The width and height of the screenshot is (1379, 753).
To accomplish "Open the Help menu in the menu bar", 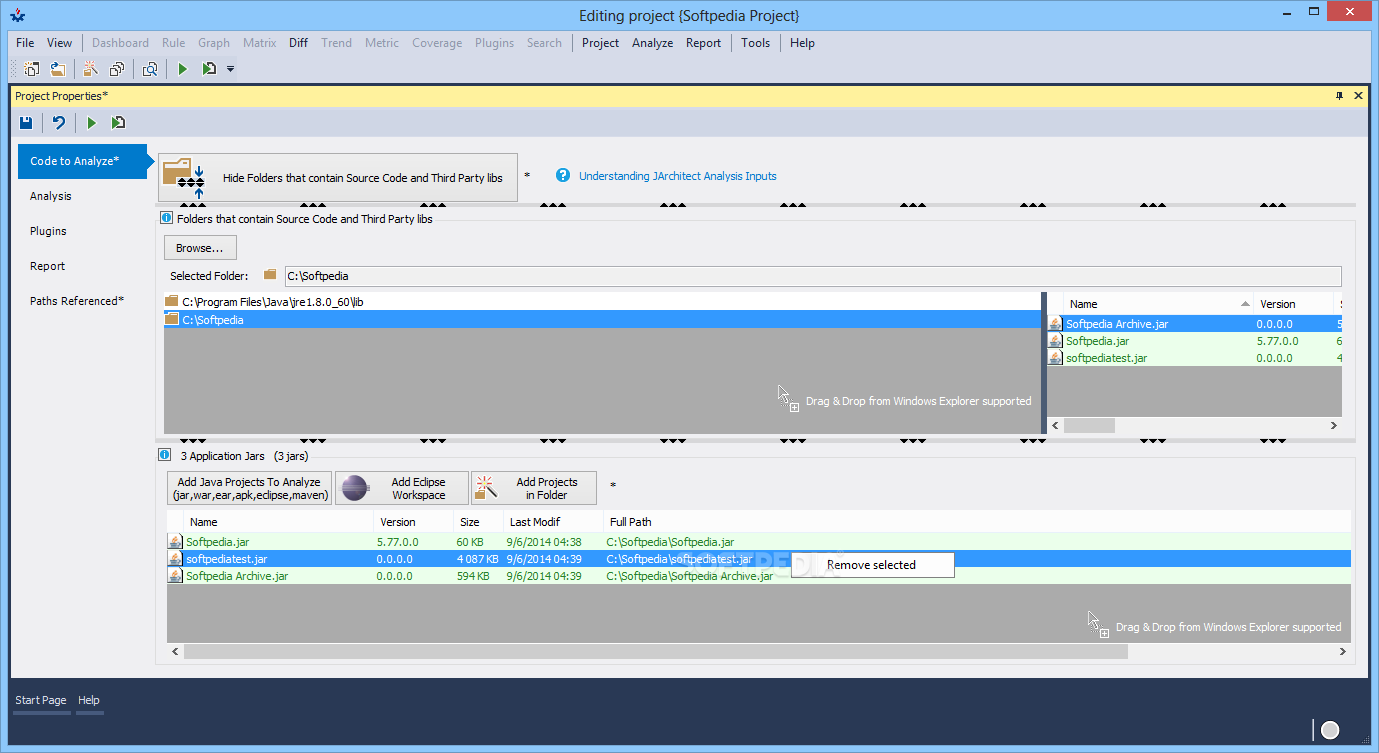I will [802, 43].
